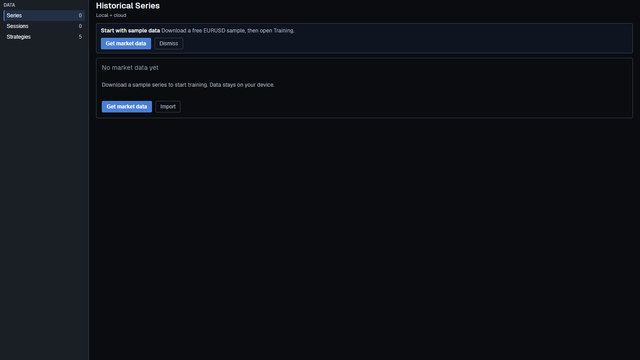Viewport: 640px width, 360px height.
Task: Open Strategies in the Data sidebar
Action: pyautogui.click(x=44, y=37)
